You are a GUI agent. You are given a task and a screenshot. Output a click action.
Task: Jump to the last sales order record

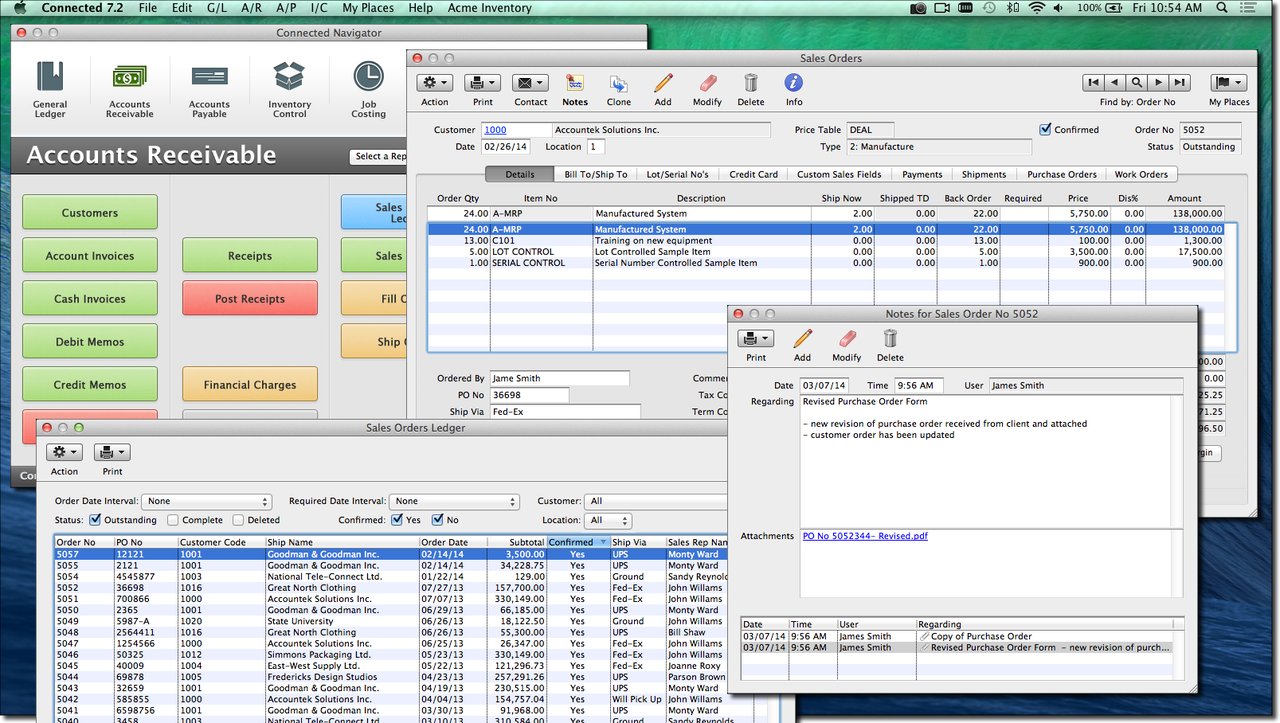(1180, 83)
